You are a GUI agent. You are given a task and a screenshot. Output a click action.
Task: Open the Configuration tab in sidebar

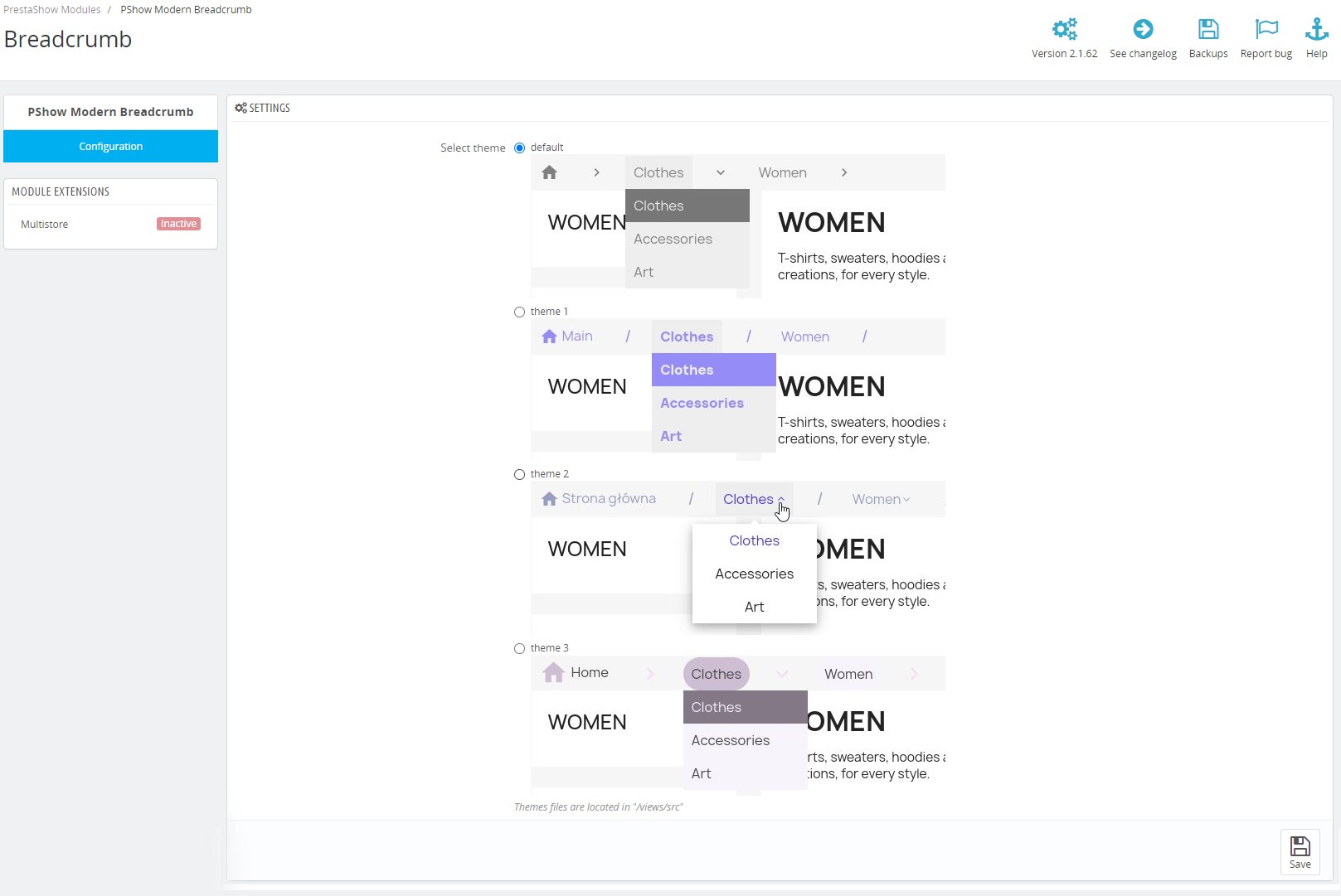(x=110, y=146)
